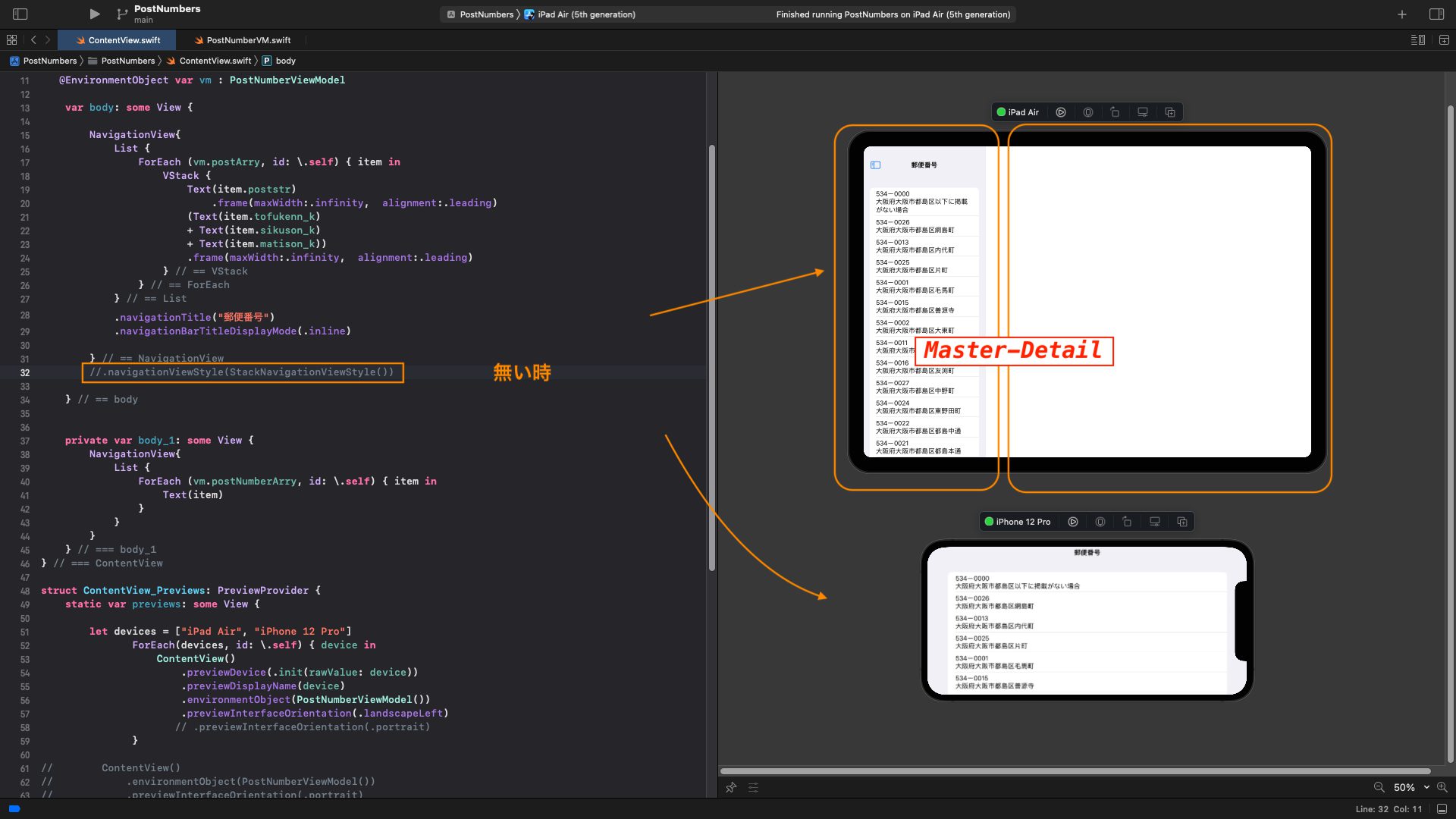This screenshot has width=1456, height=819.
Task: Click the main branch label under PostNumbers
Action: point(143,20)
